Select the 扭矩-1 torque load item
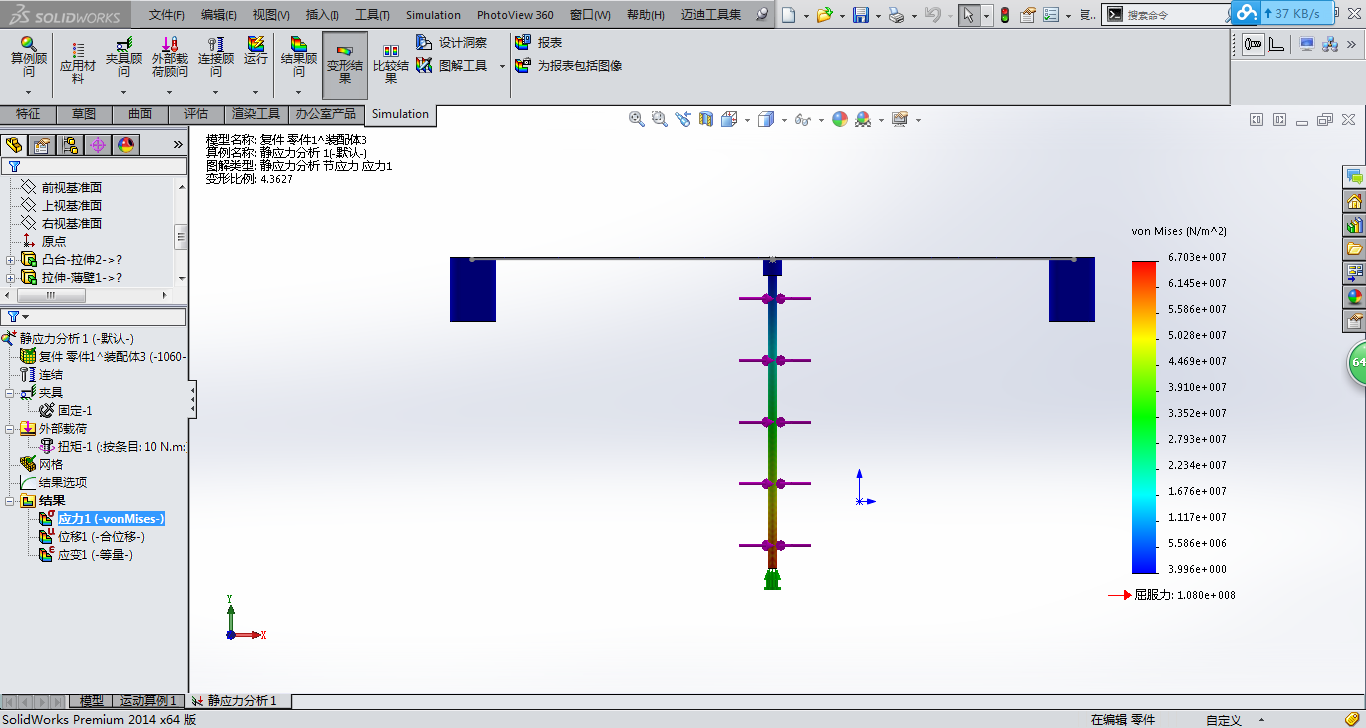Viewport: 1366px width, 728px height. tap(113, 447)
